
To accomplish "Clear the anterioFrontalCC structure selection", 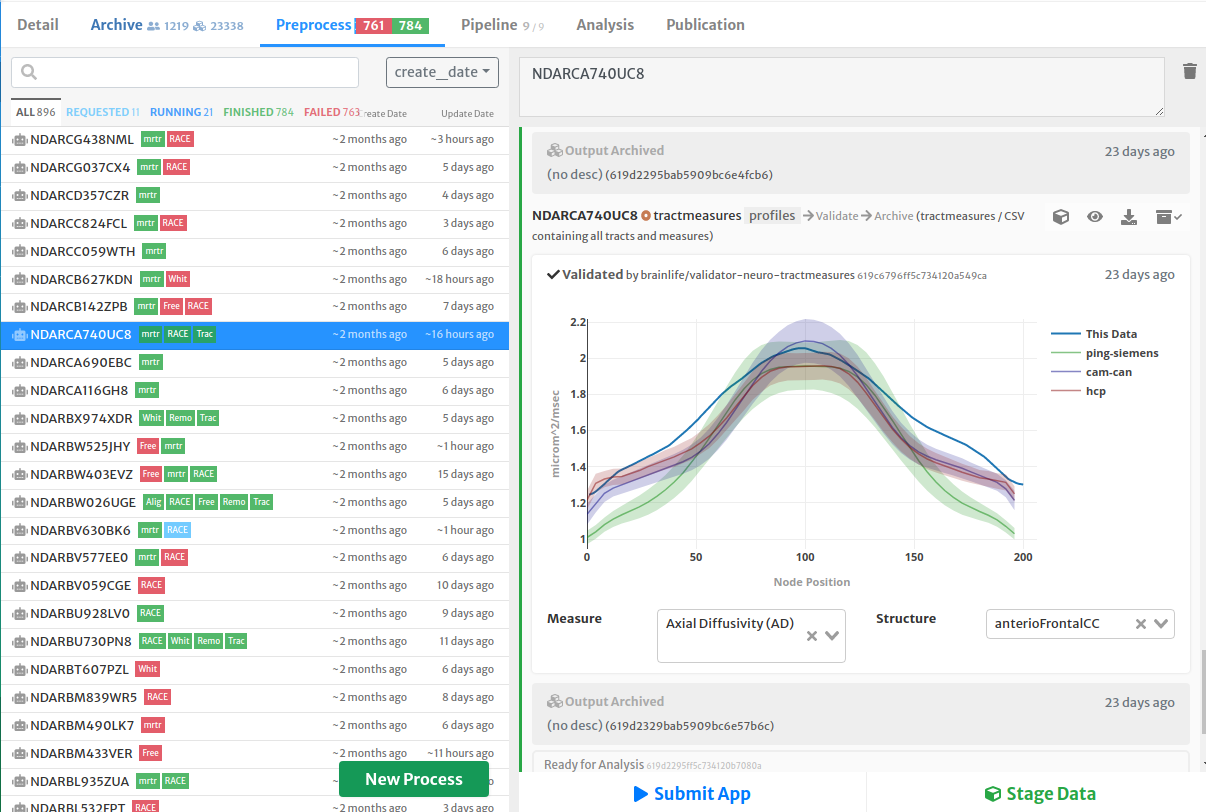I will click(1140, 624).
